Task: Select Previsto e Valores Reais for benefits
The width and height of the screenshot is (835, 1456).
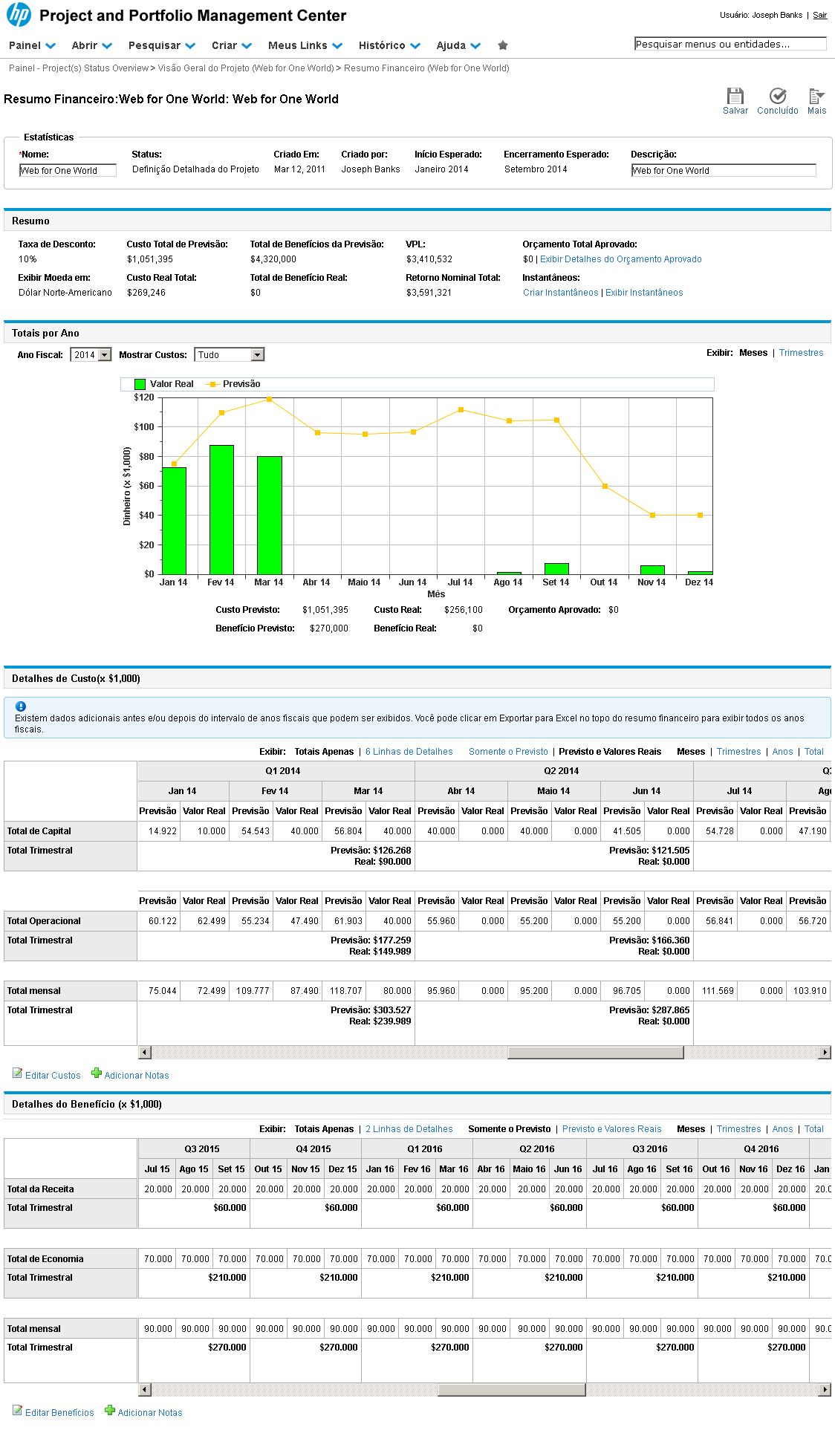Action: pyautogui.click(x=611, y=1129)
